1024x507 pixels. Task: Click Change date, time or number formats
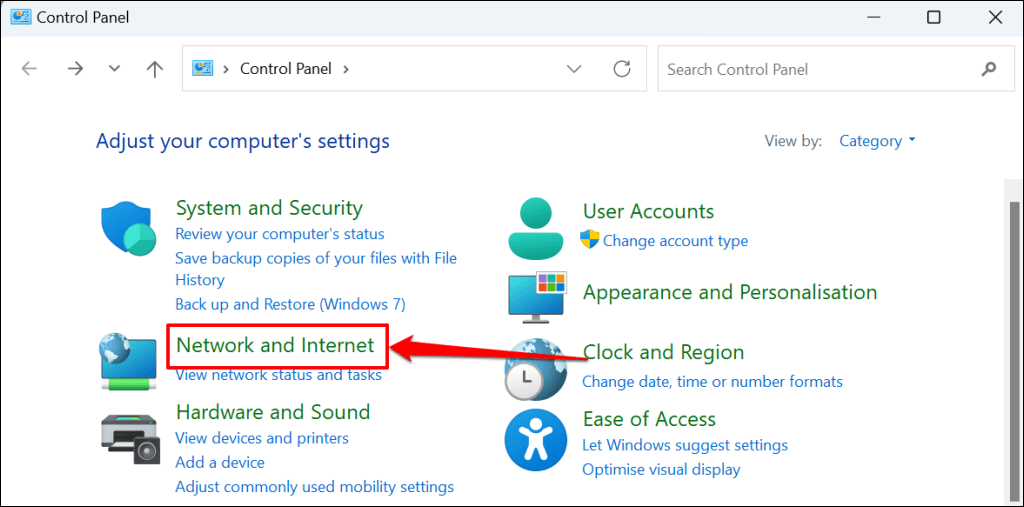point(712,382)
